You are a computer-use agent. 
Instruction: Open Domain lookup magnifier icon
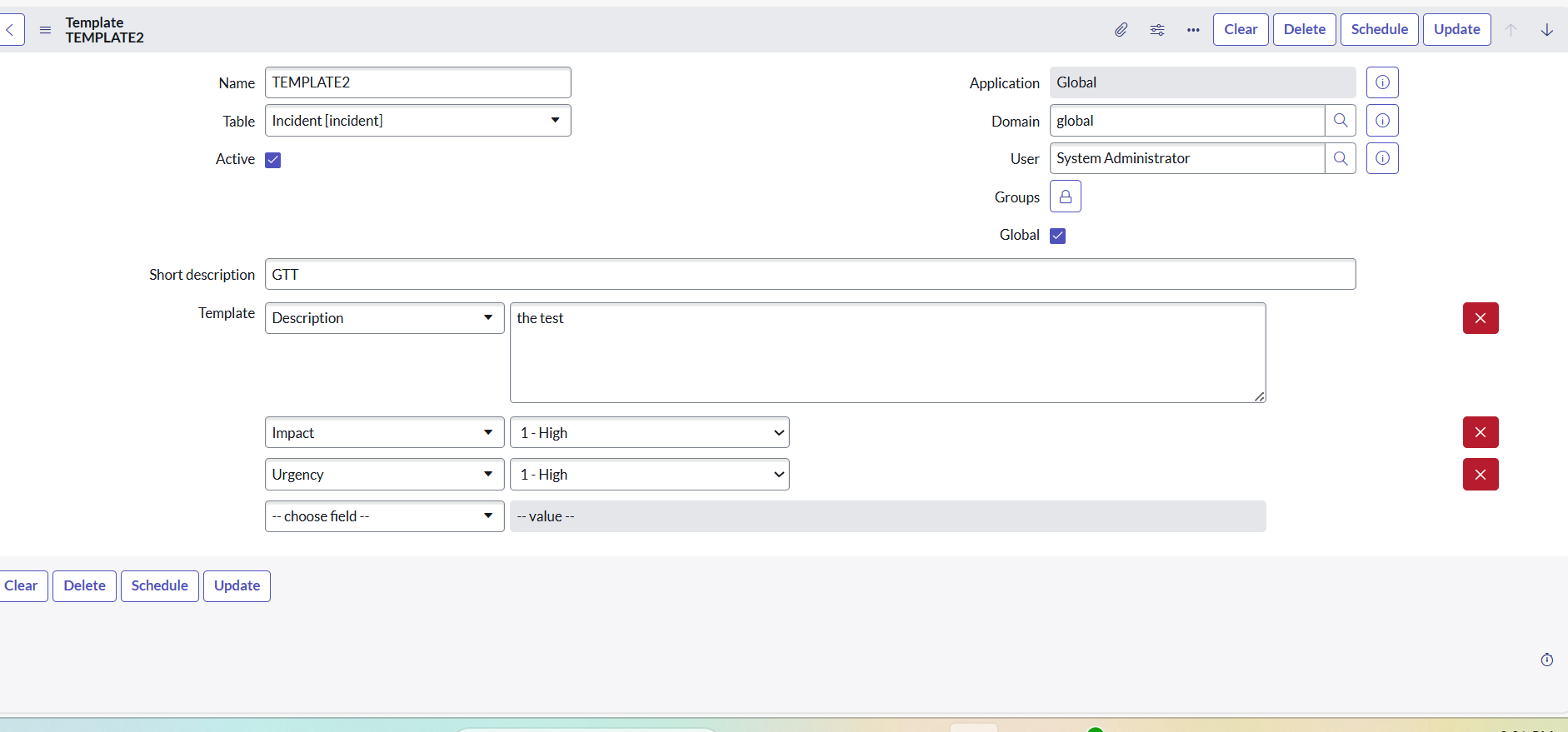(x=1341, y=121)
